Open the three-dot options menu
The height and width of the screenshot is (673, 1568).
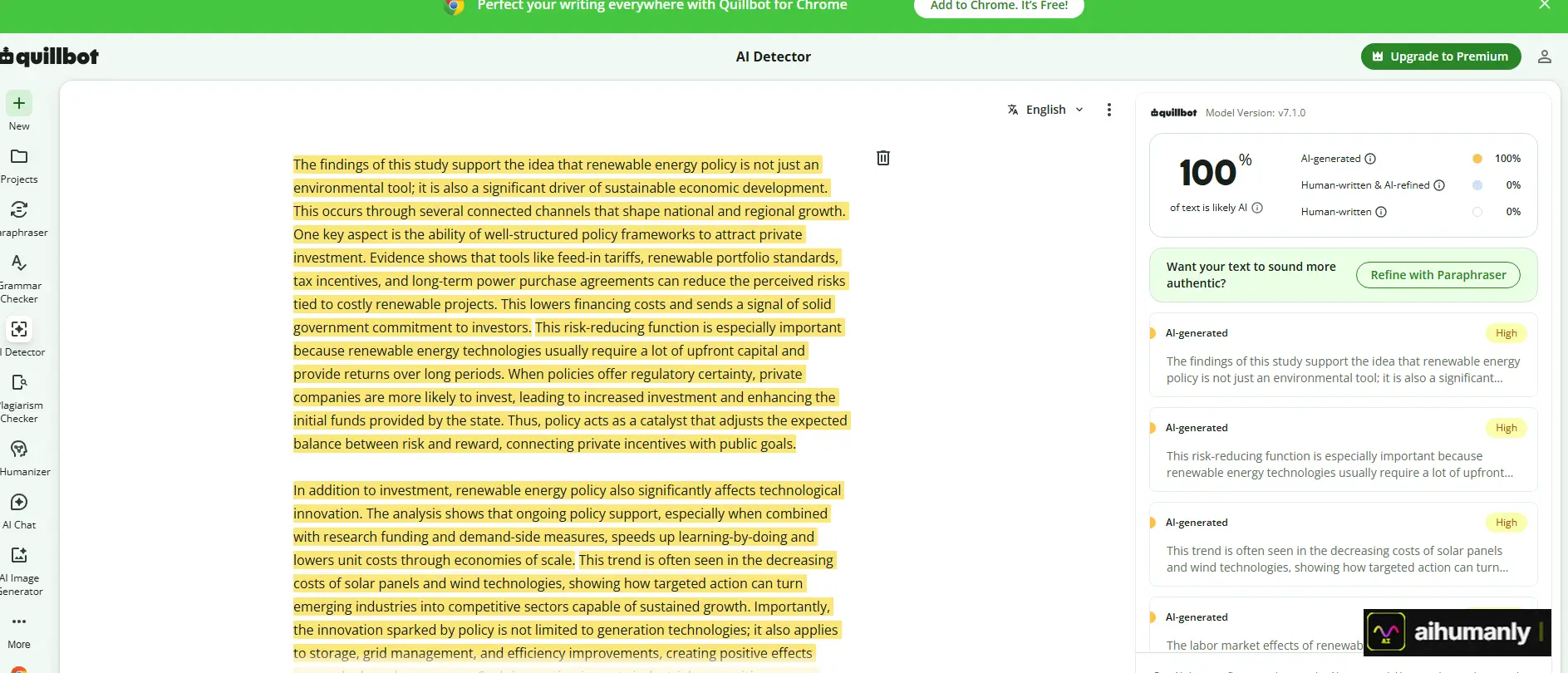(x=1109, y=110)
